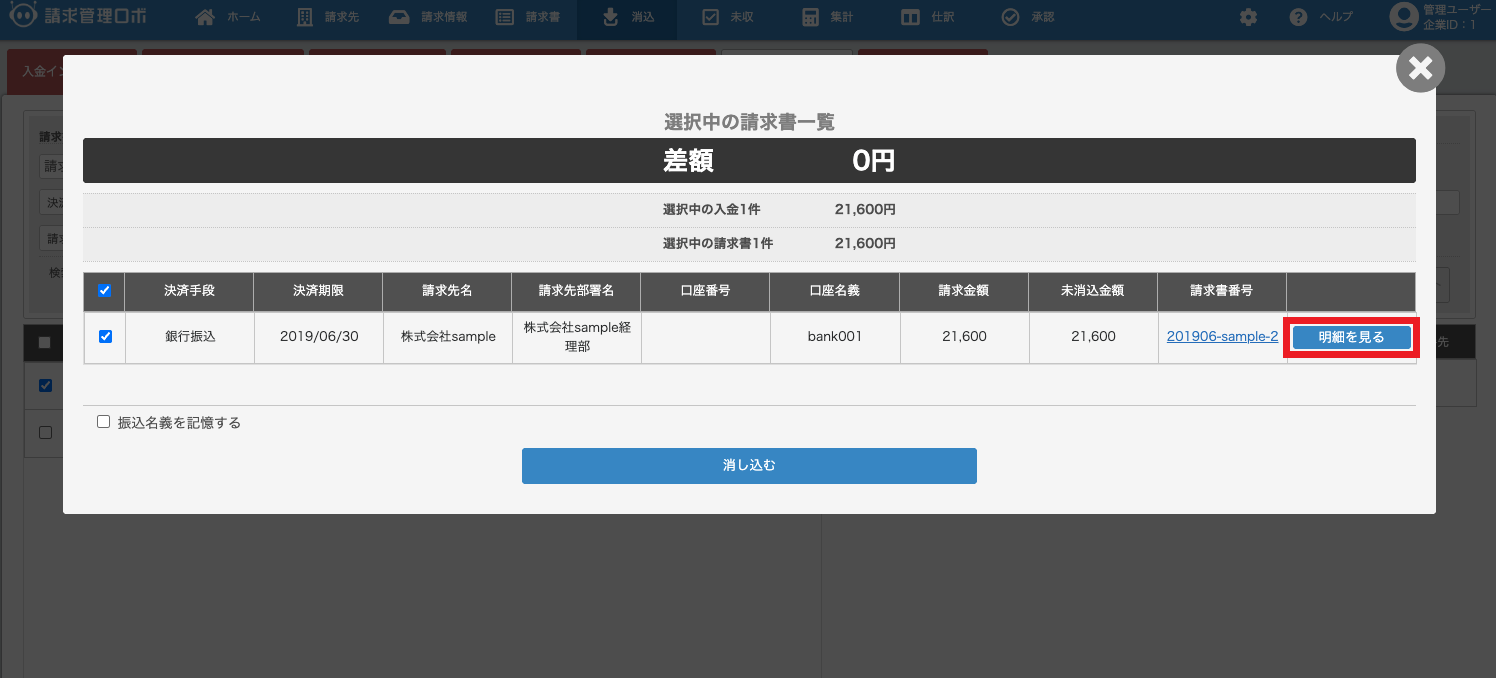Image resolution: width=1496 pixels, height=678 pixels.
Task: Select the 請求情報 inbox icon
Action: click(399, 17)
